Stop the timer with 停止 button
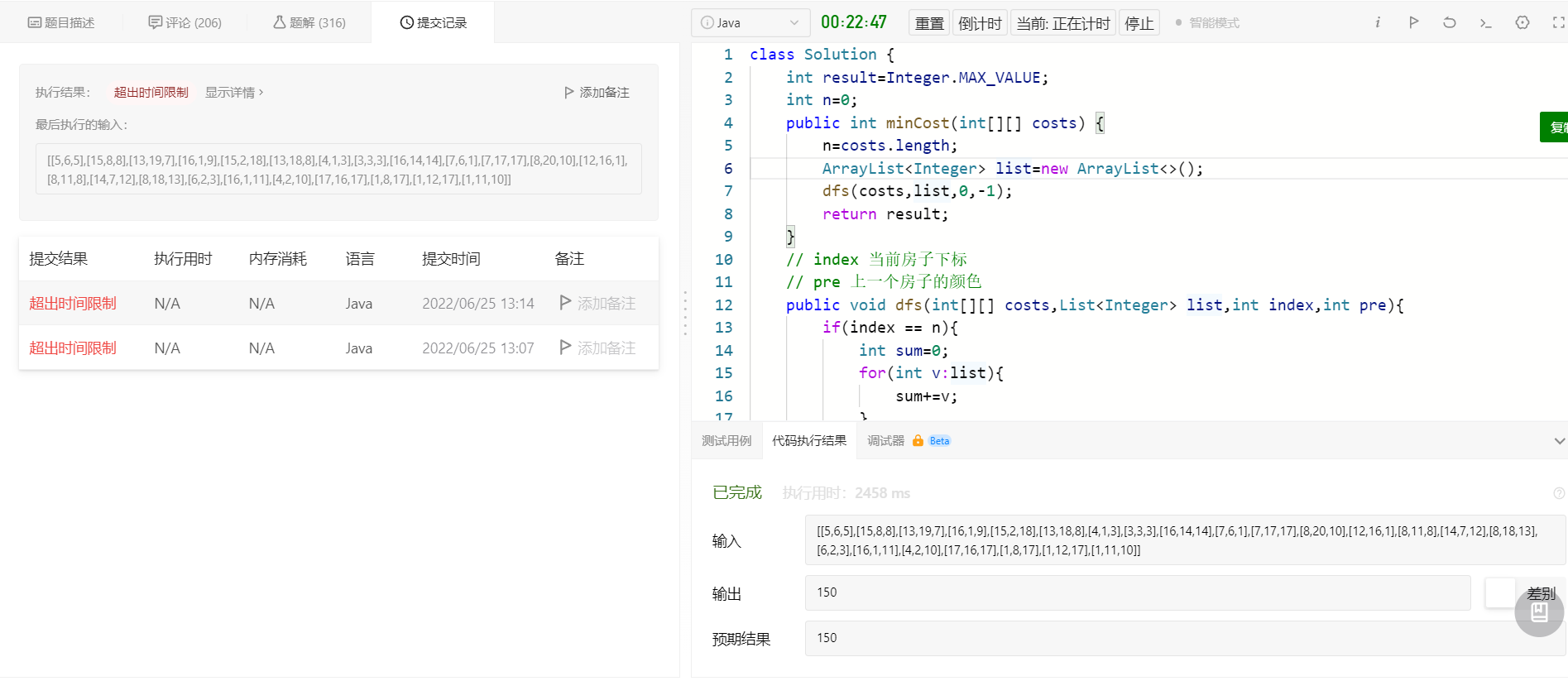This screenshot has width=1568, height=681. [x=1139, y=23]
